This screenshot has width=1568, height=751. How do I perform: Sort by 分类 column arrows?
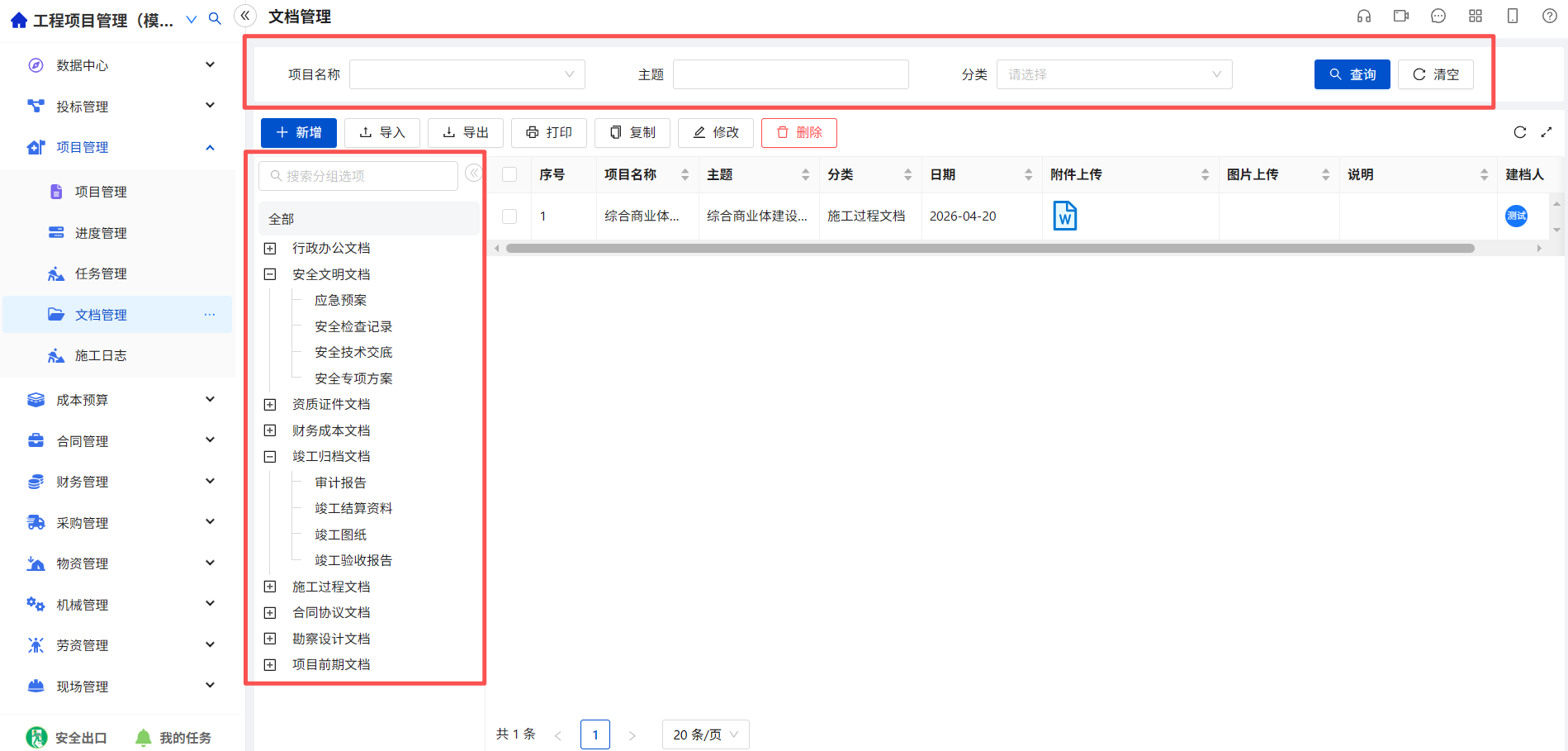[x=907, y=174]
